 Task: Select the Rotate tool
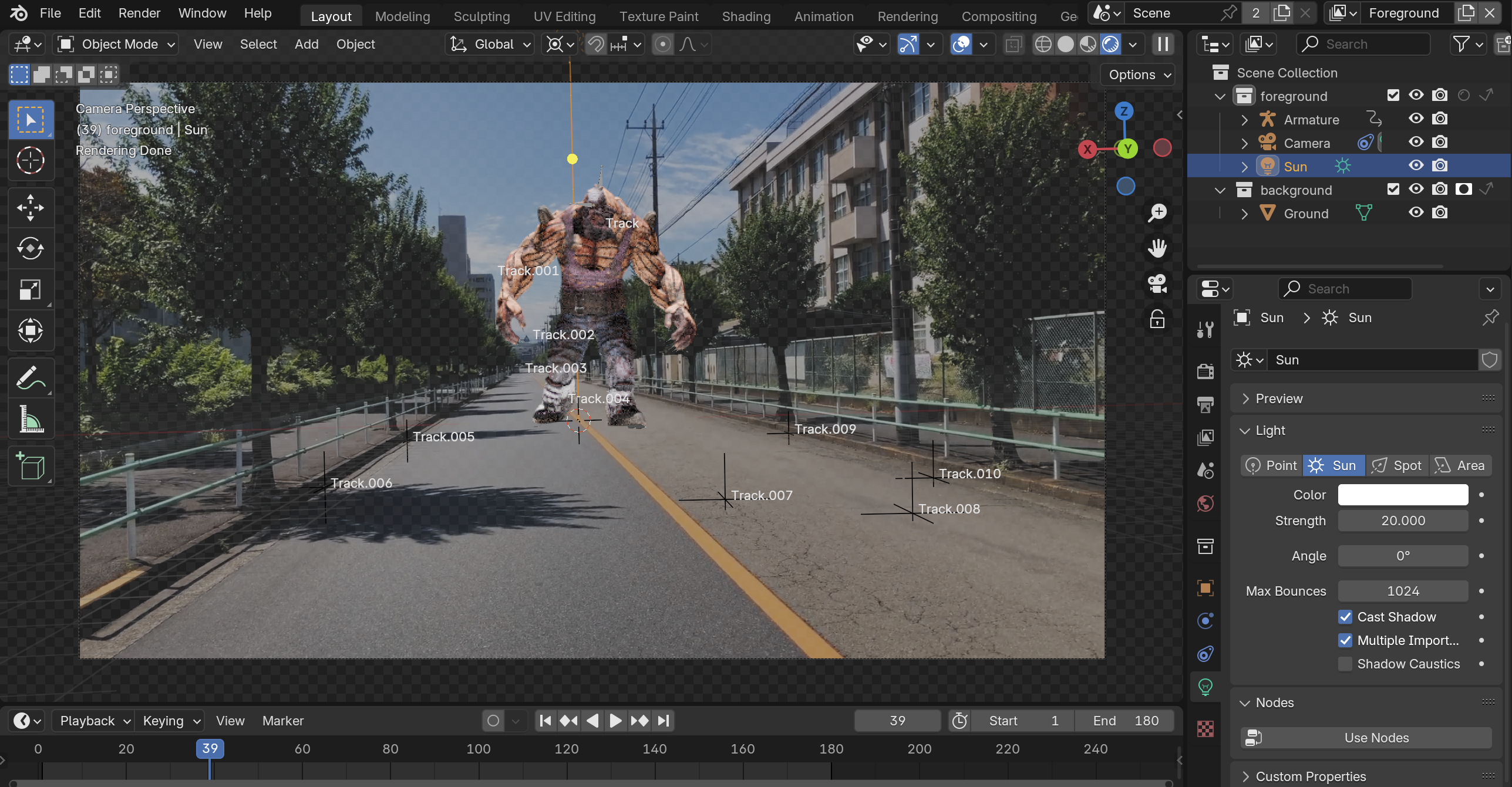tap(31, 249)
